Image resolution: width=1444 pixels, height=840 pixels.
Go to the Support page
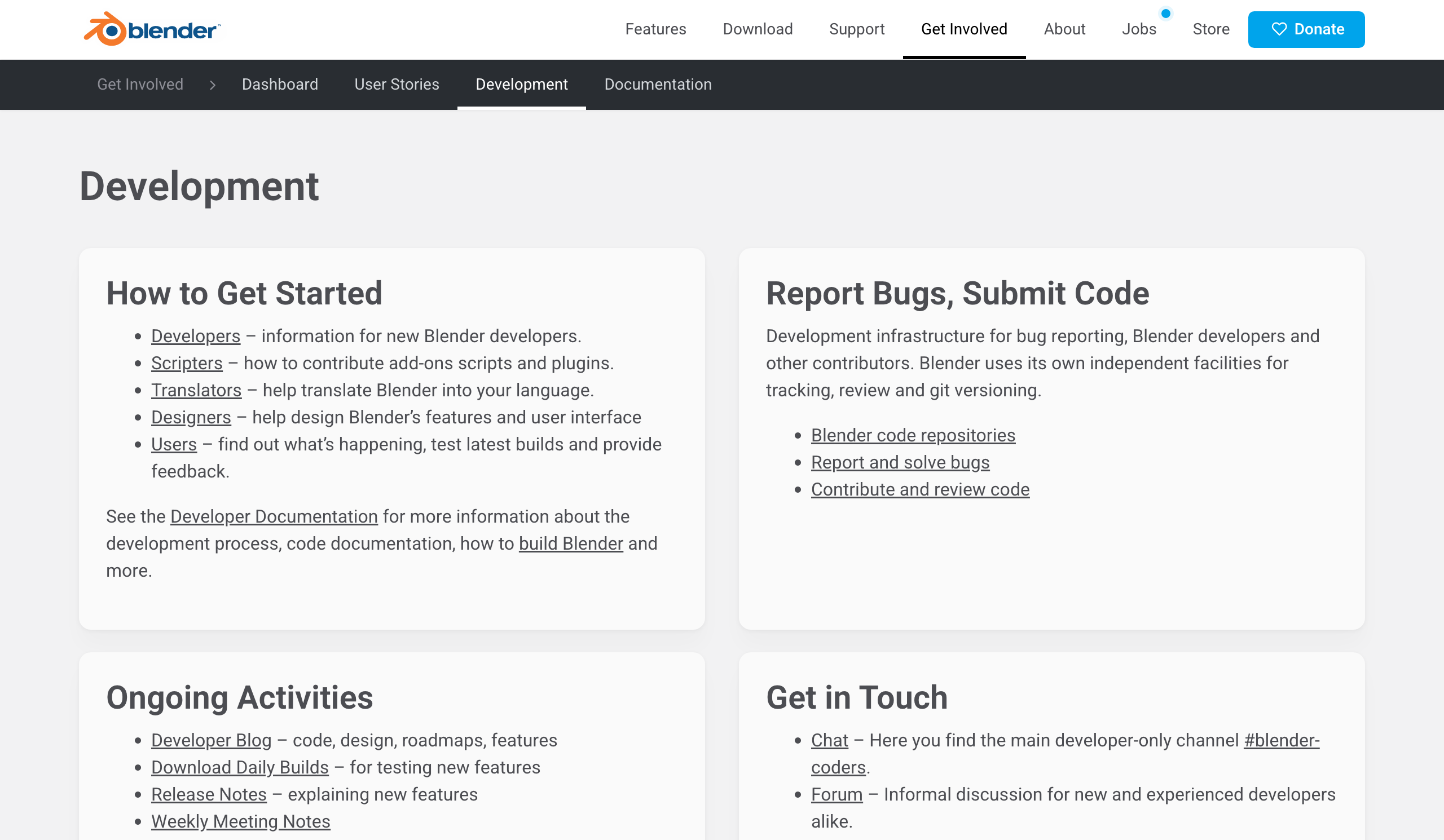(x=857, y=29)
